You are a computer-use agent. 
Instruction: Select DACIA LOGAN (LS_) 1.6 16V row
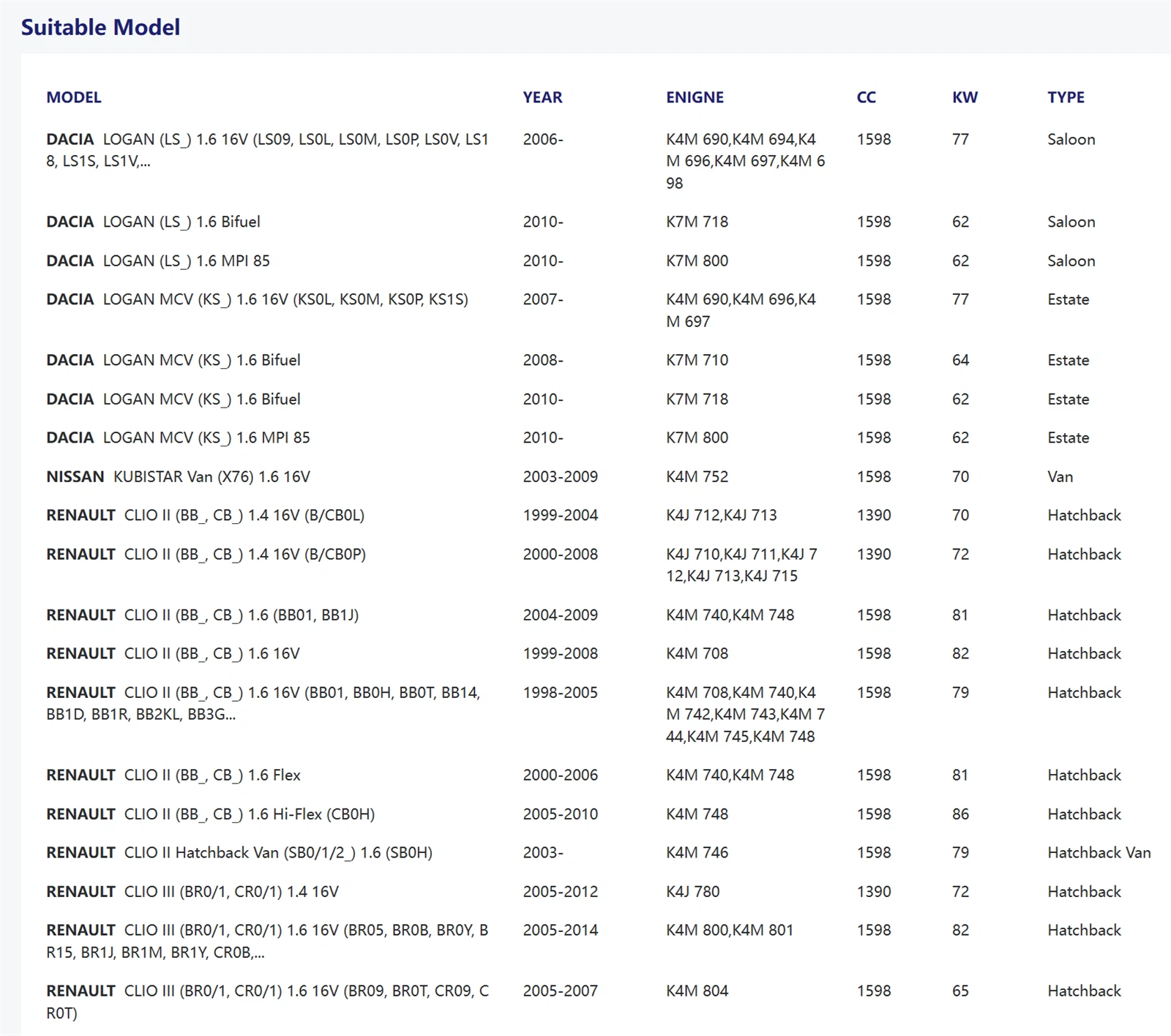(x=598, y=161)
